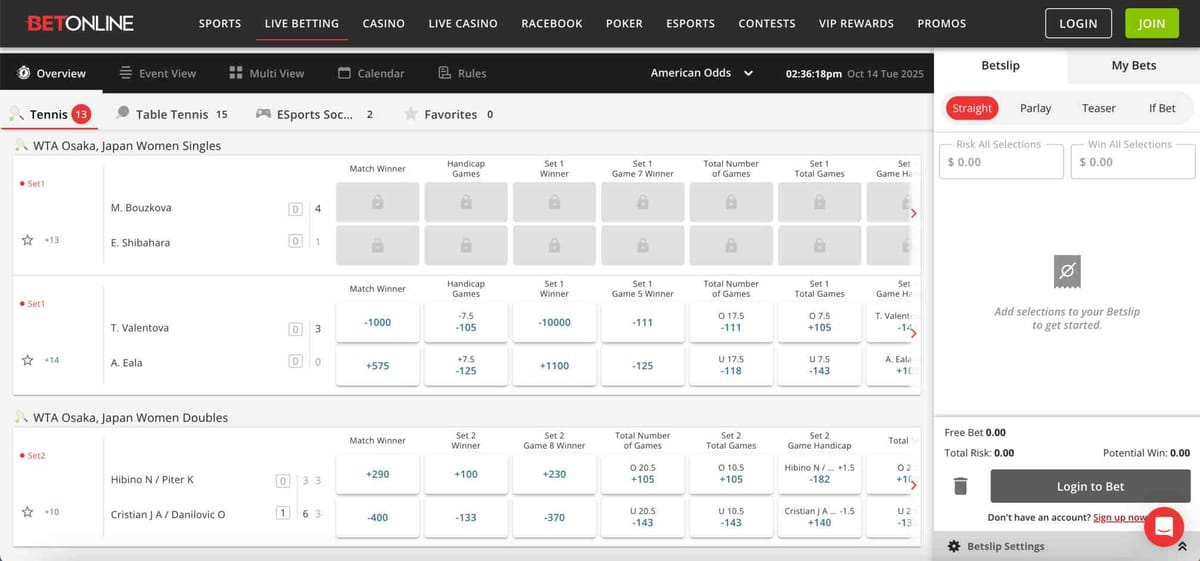Screen dimensions: 1200x561
Task: Select Parlay bet type
Action: (1035, 108)
